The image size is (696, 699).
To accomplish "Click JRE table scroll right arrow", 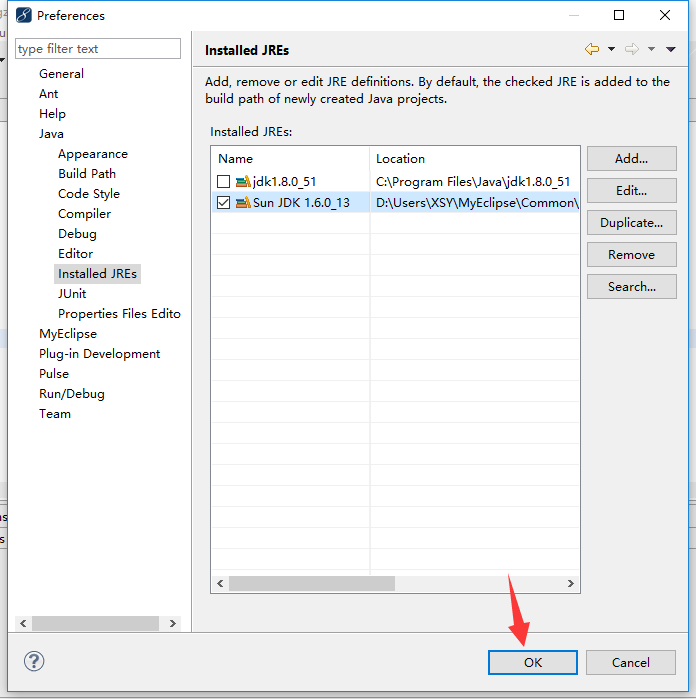I will [571, 584].
